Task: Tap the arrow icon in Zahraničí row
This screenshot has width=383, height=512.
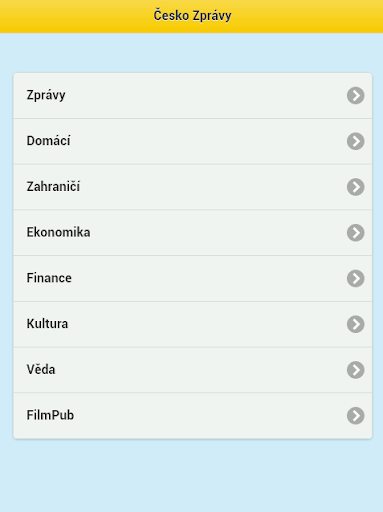Action: point(355,187)
